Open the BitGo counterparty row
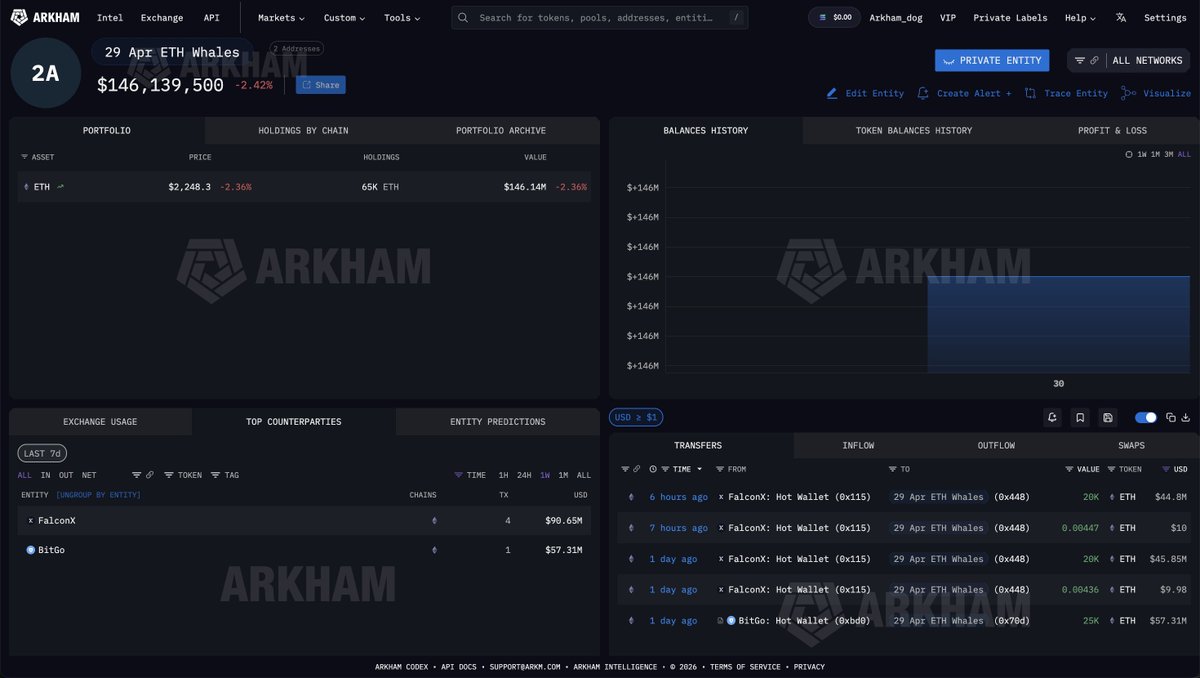 tap(304, 550)
